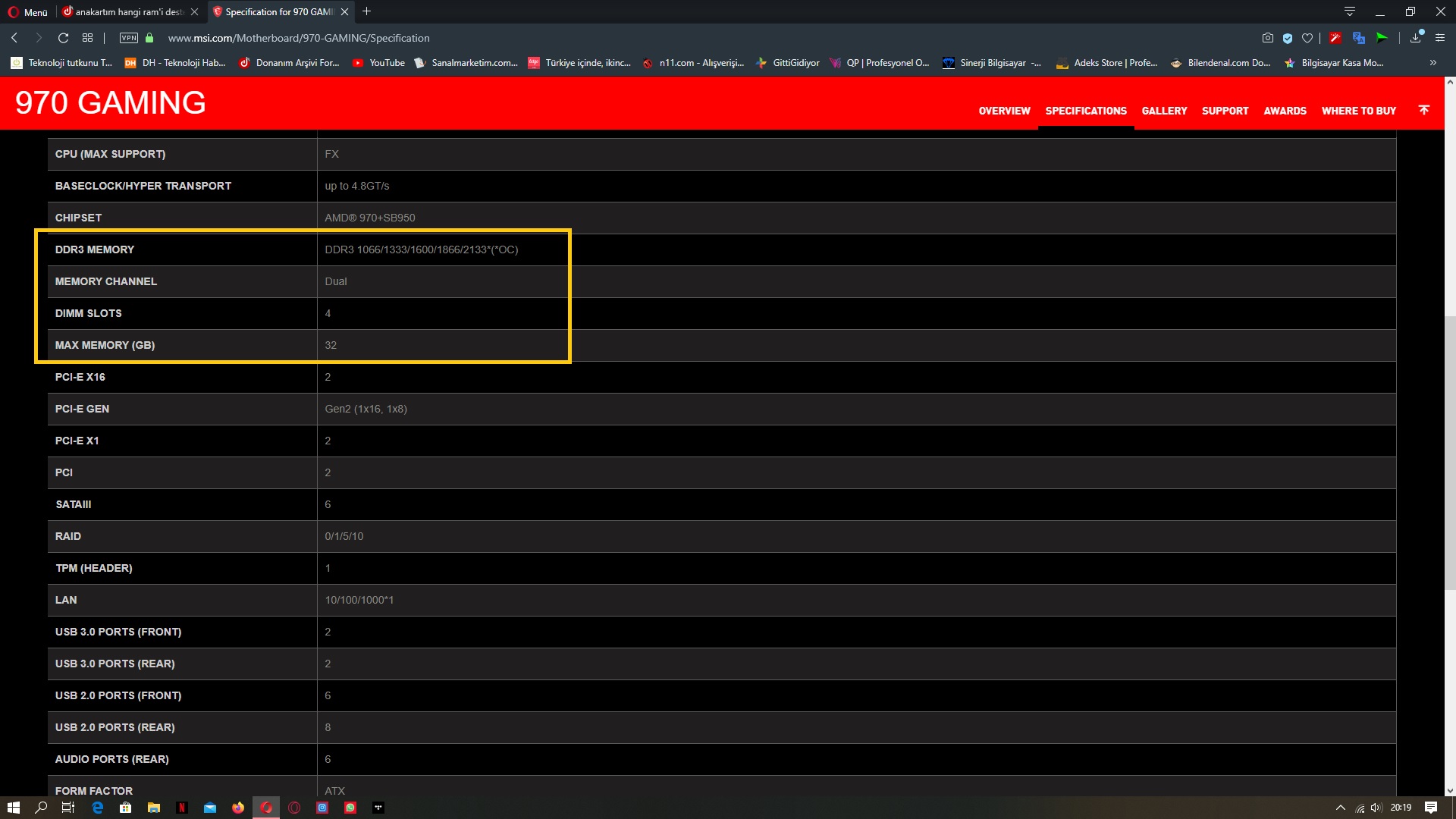Open the green arrow download manager extension
This screenshot has height=819, width=1456.
point(1382,38)
